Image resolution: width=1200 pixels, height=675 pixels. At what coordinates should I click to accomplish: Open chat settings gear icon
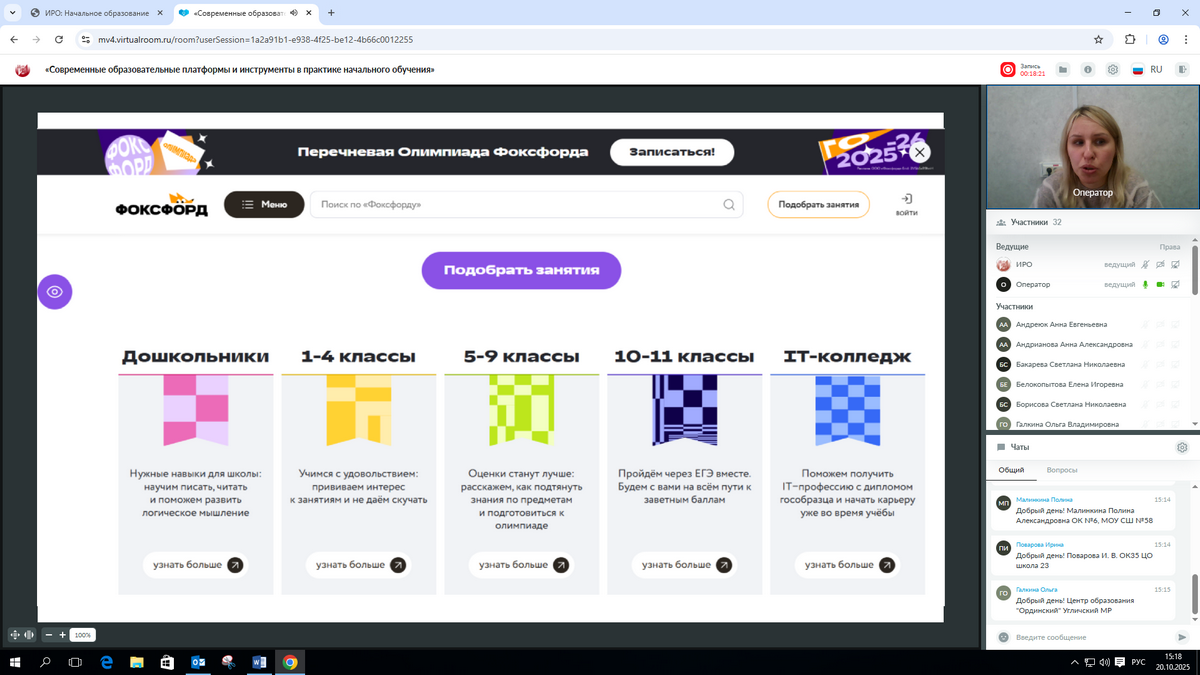1182,447
